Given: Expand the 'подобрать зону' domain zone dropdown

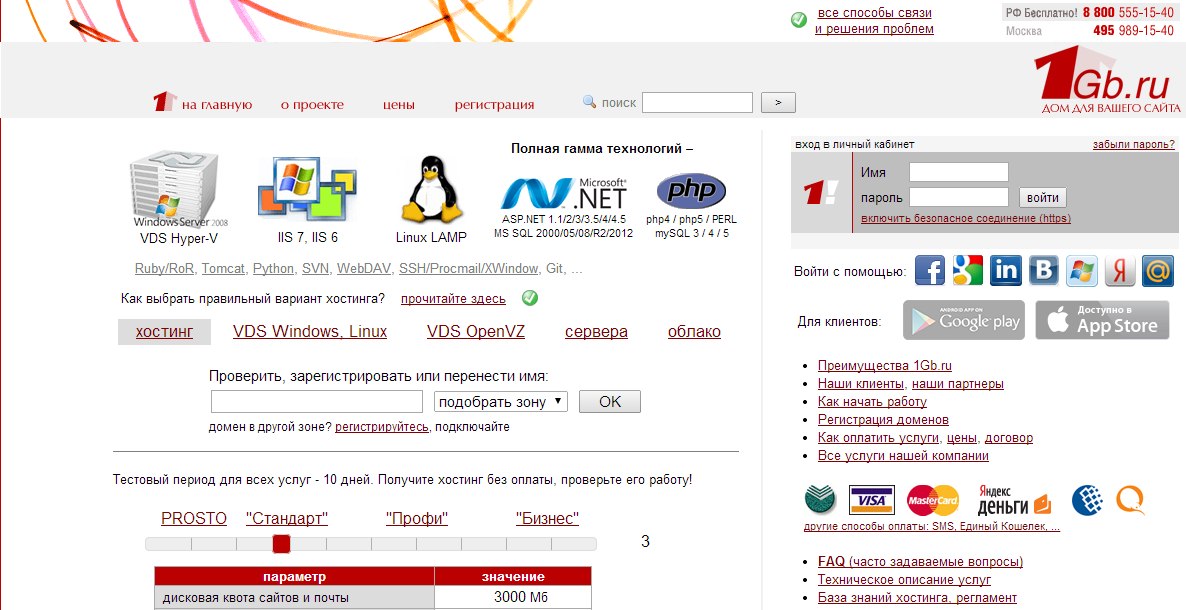Looking at the screenshot, I should pyautogui.click(x=501, y=402).
